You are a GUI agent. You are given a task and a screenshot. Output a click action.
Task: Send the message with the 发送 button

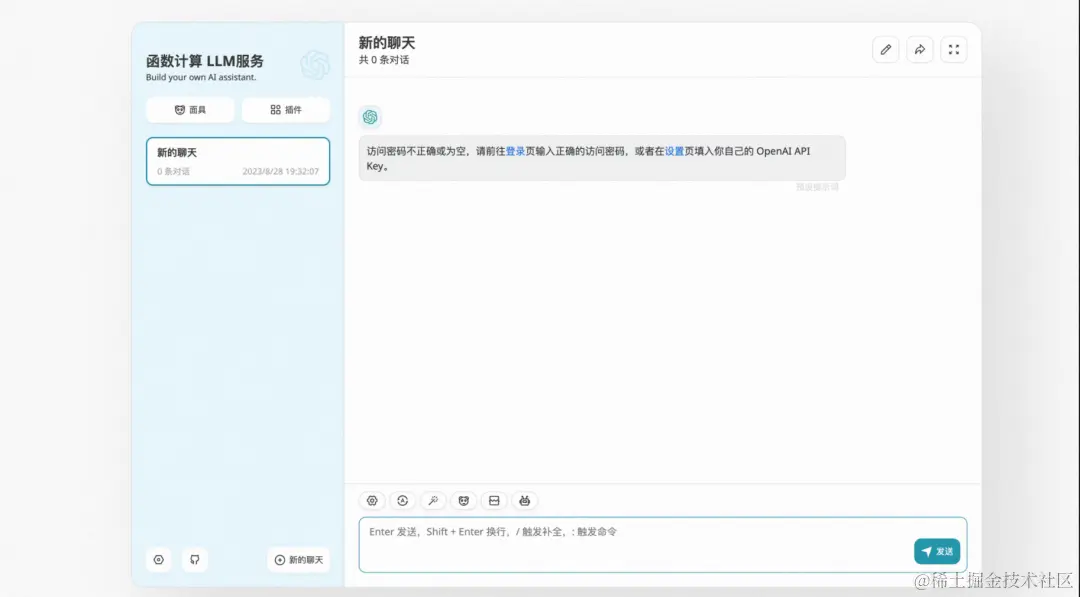(x=936, y=551)
